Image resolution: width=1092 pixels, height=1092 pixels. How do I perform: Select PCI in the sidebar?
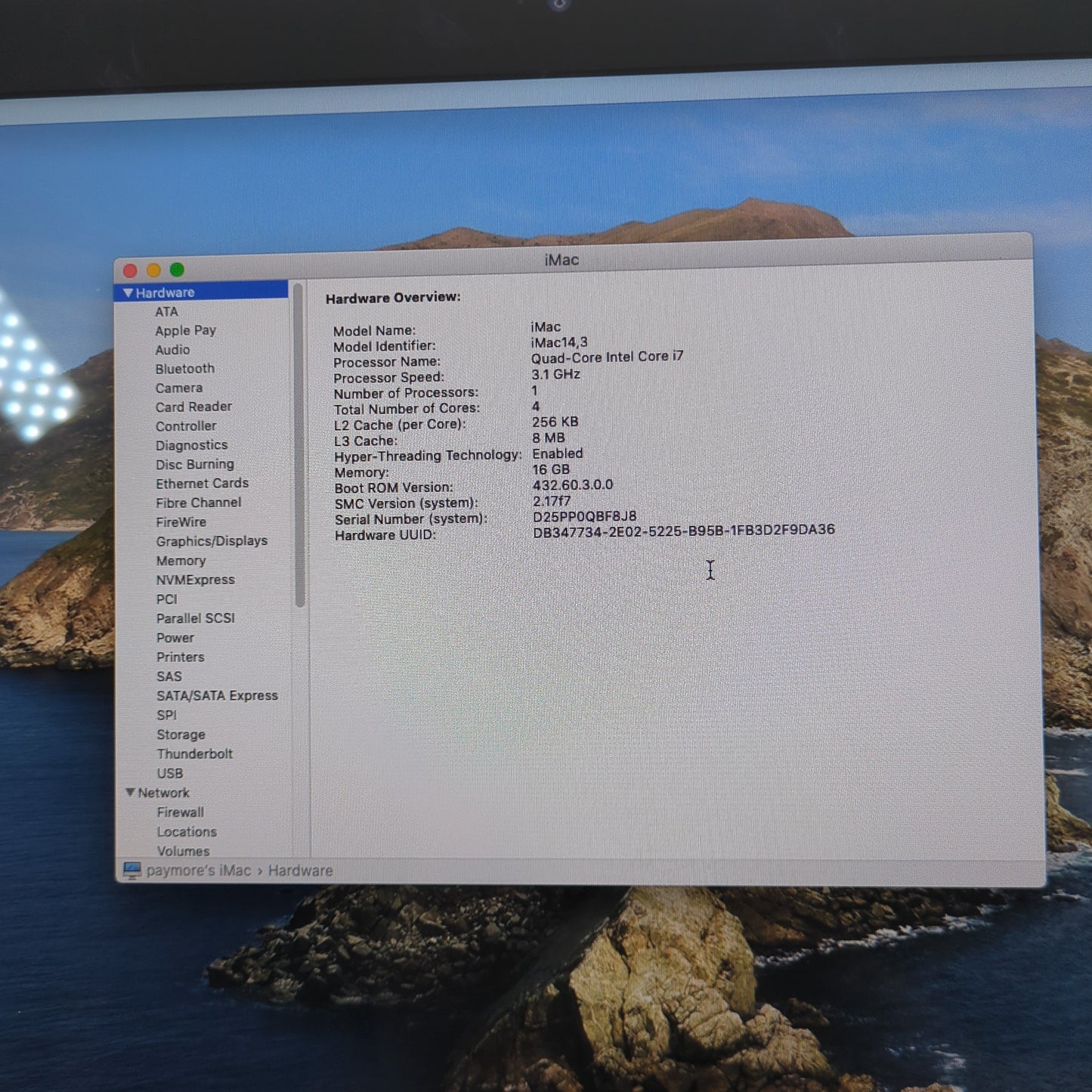[x=166, y=599]
